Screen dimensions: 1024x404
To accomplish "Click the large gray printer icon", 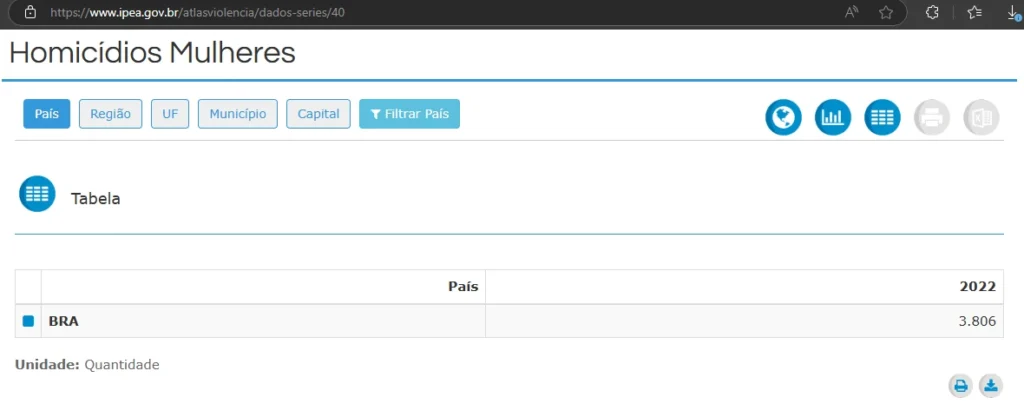I will (932, 118).
